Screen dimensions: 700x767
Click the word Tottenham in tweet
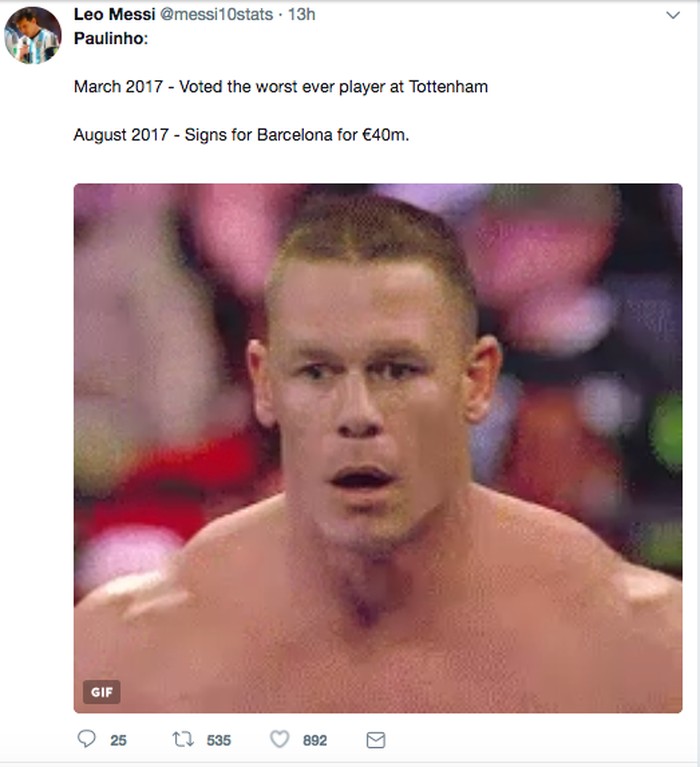click(449, 87)
